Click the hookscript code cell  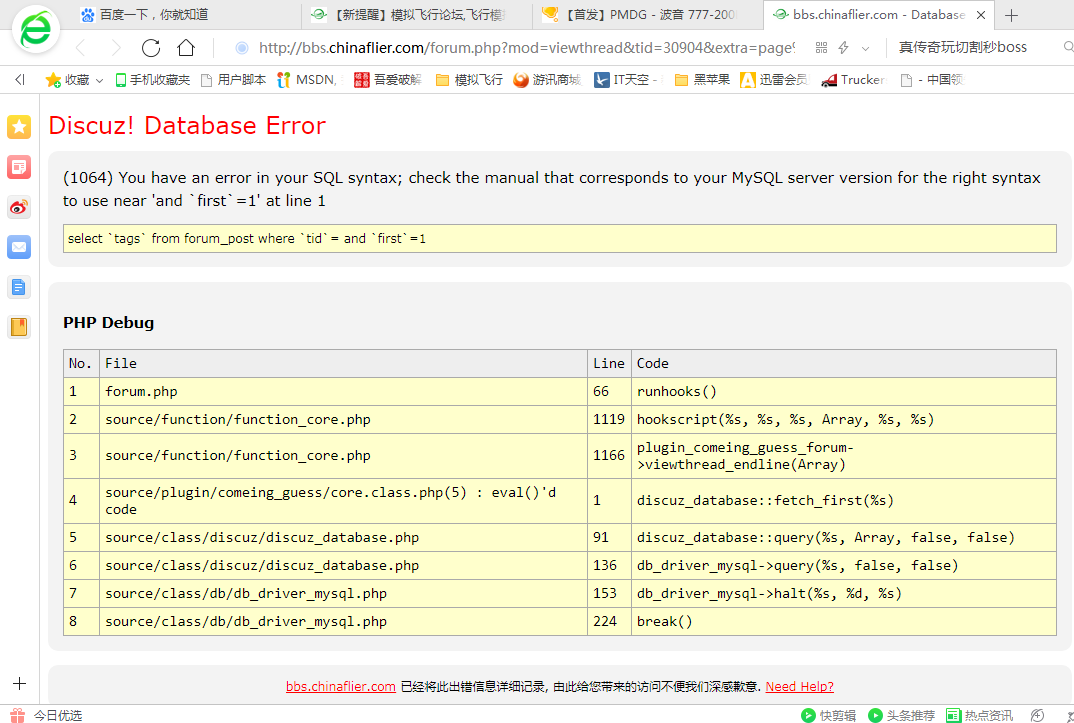[x=844, y=419]
